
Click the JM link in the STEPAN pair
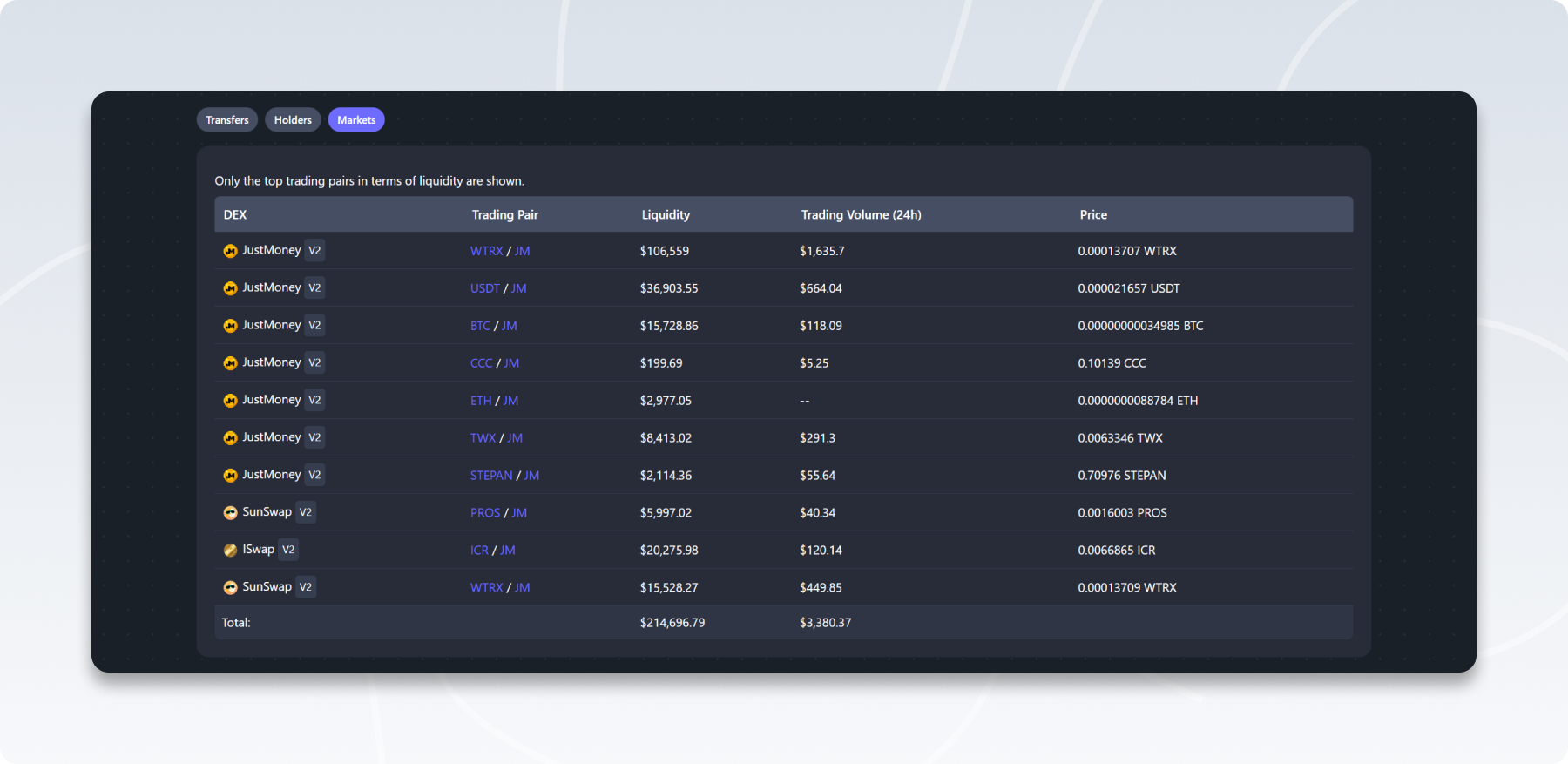pyautogui.click(x=531, y=476)
